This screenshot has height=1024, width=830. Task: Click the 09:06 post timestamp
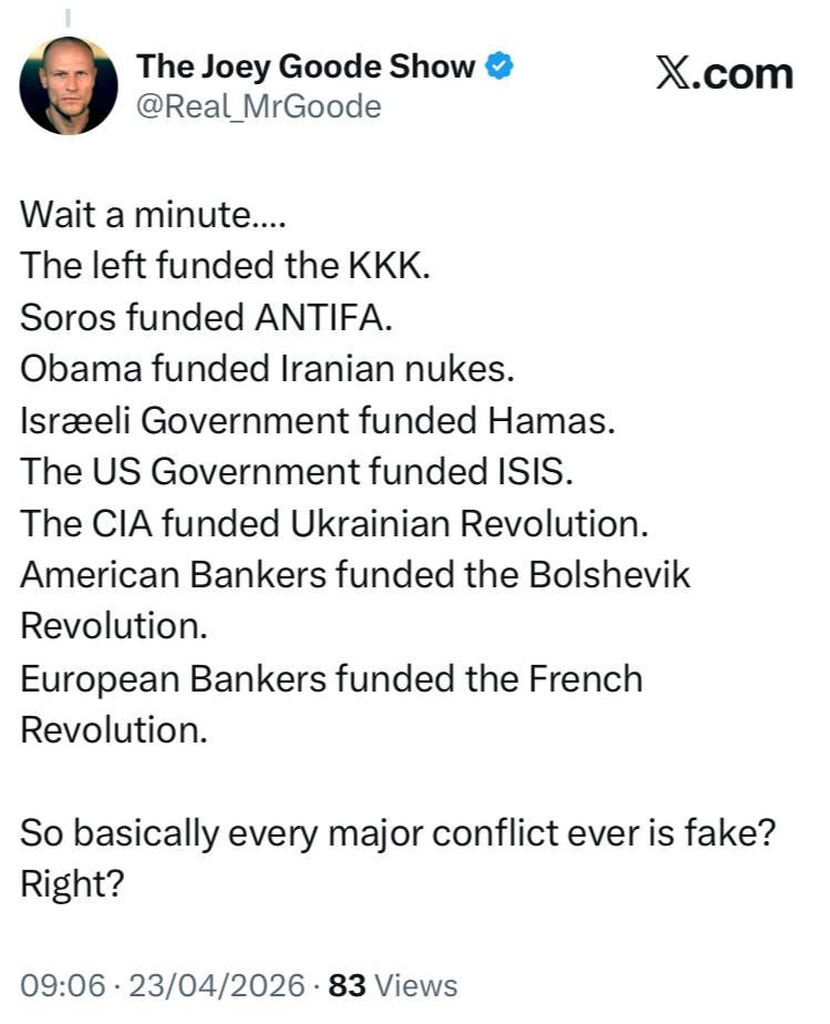click(63, 985)
